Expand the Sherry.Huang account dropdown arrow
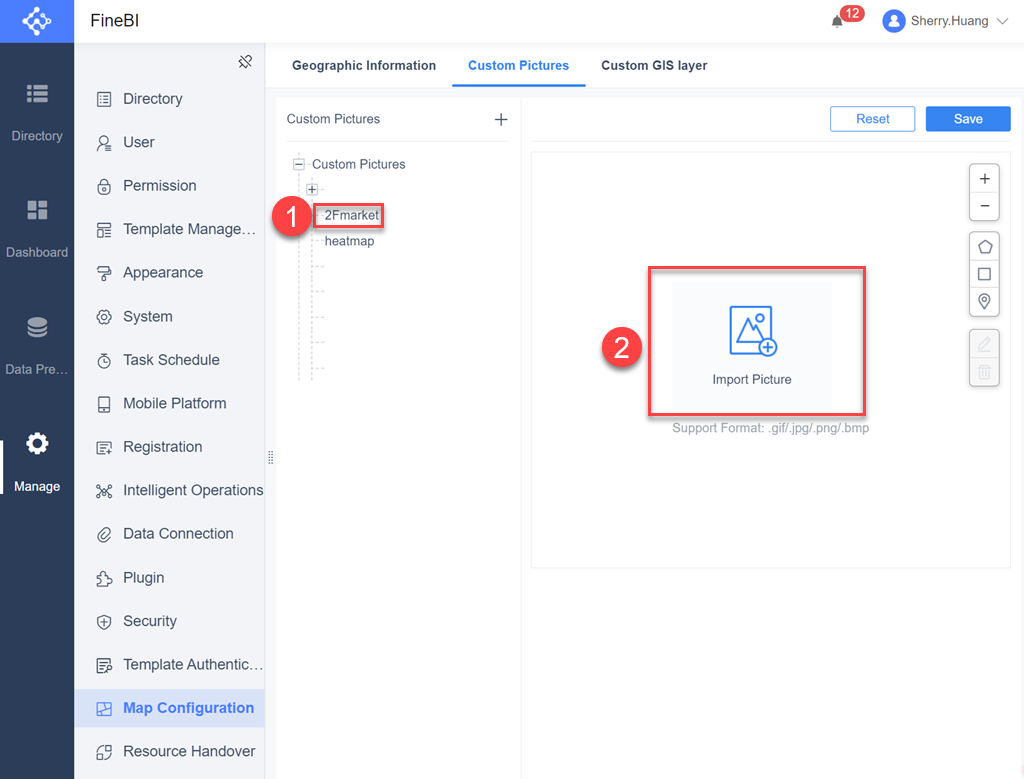Screen dimensions: 1024x779 (x=1002, y=21)
